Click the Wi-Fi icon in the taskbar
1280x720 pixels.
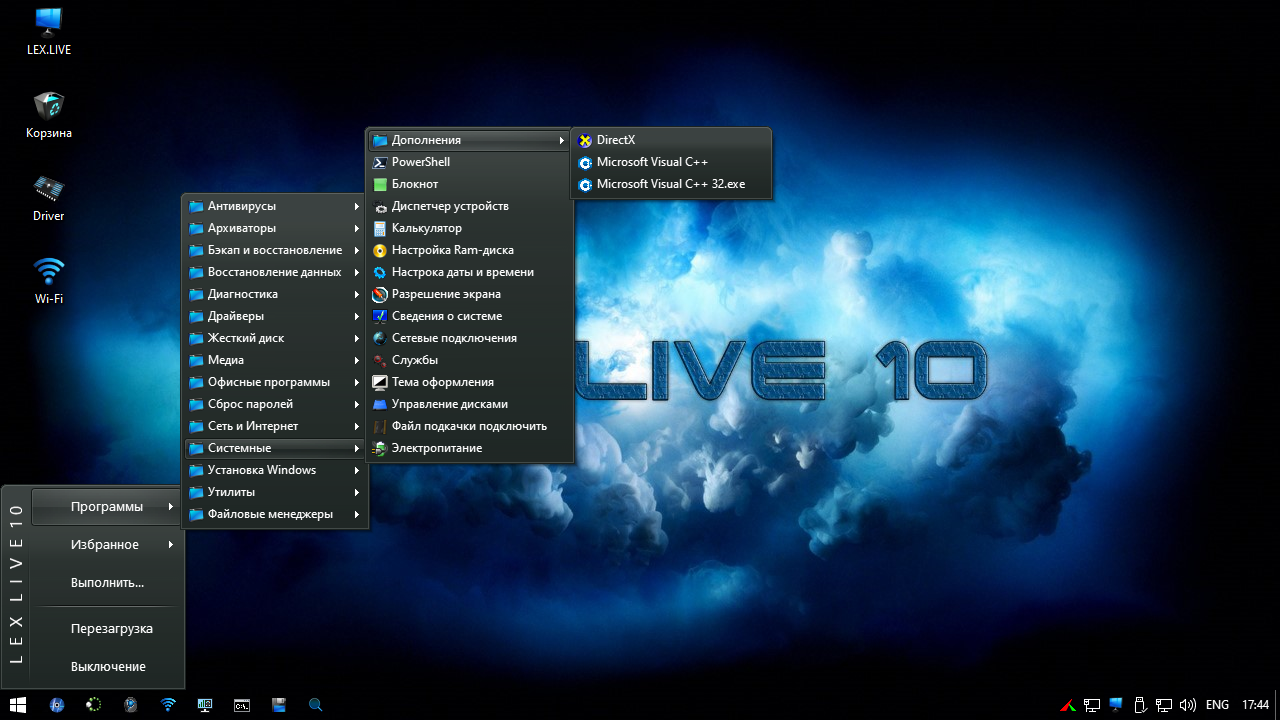point(168,705)
